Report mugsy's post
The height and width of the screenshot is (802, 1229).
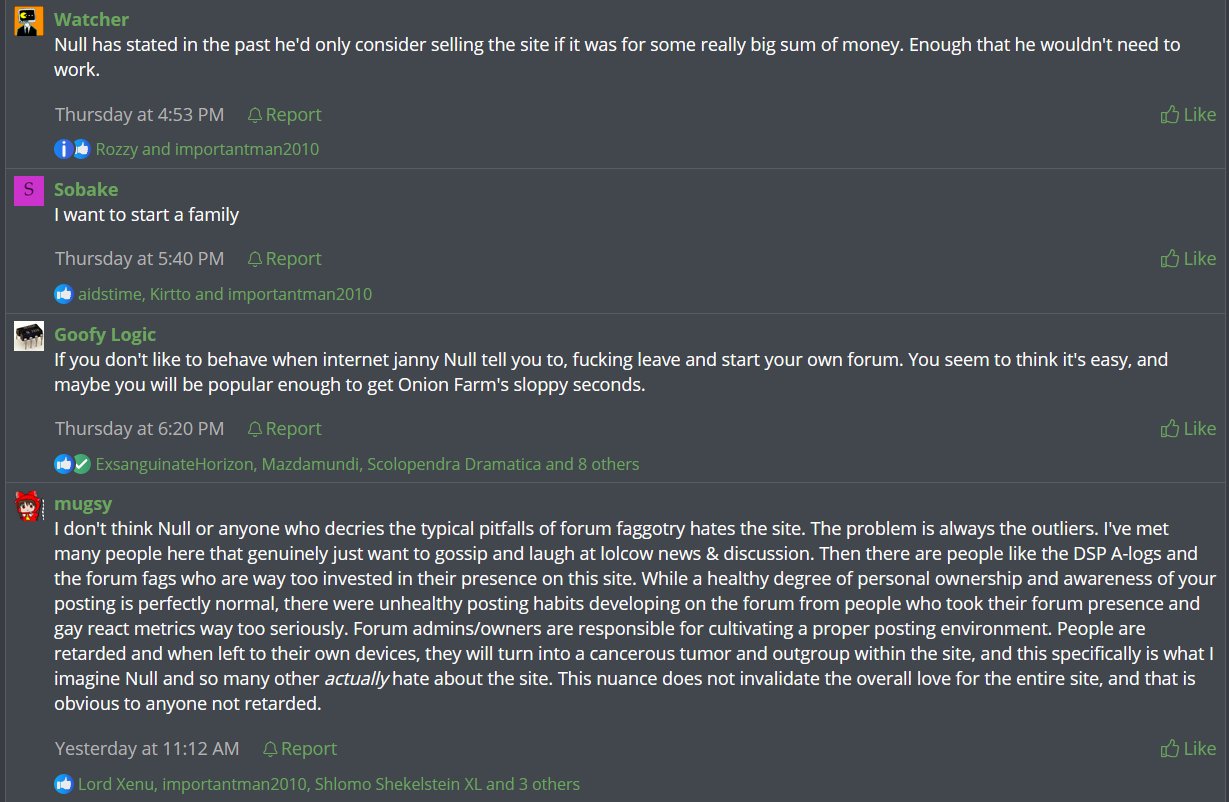300,749
